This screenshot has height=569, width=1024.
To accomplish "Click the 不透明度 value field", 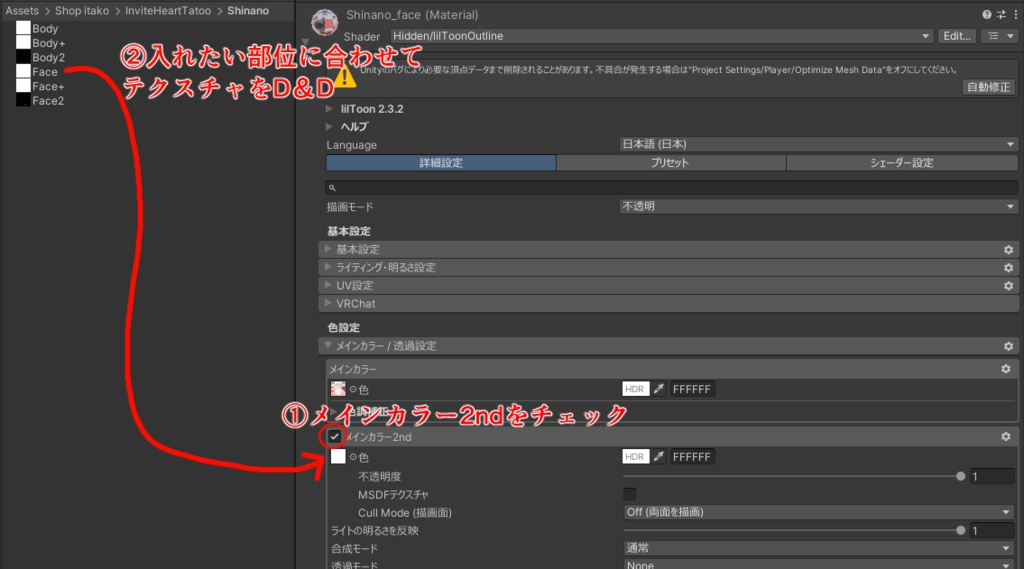I will [x=992, y=476].
